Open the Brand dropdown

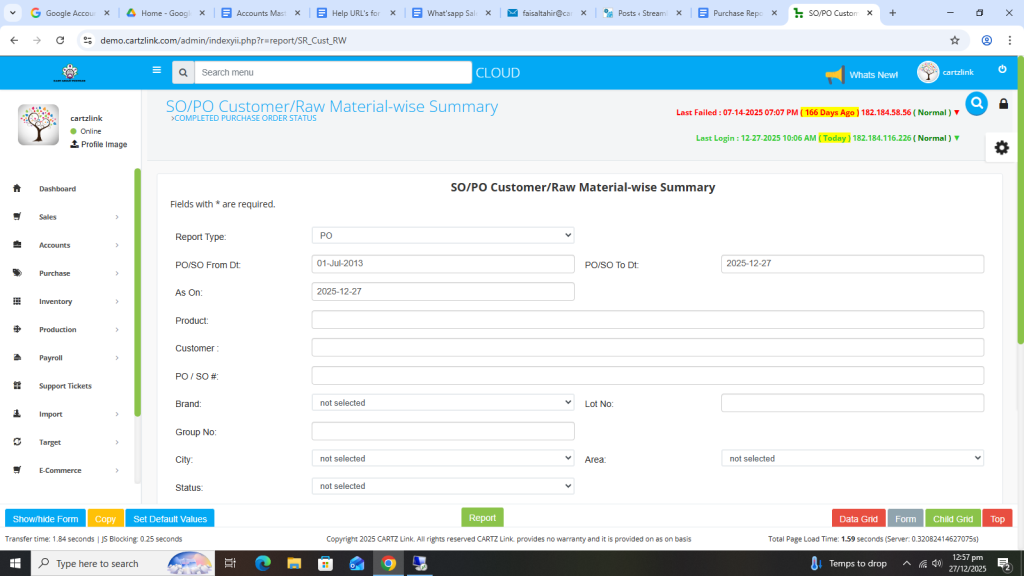point(443,403)
